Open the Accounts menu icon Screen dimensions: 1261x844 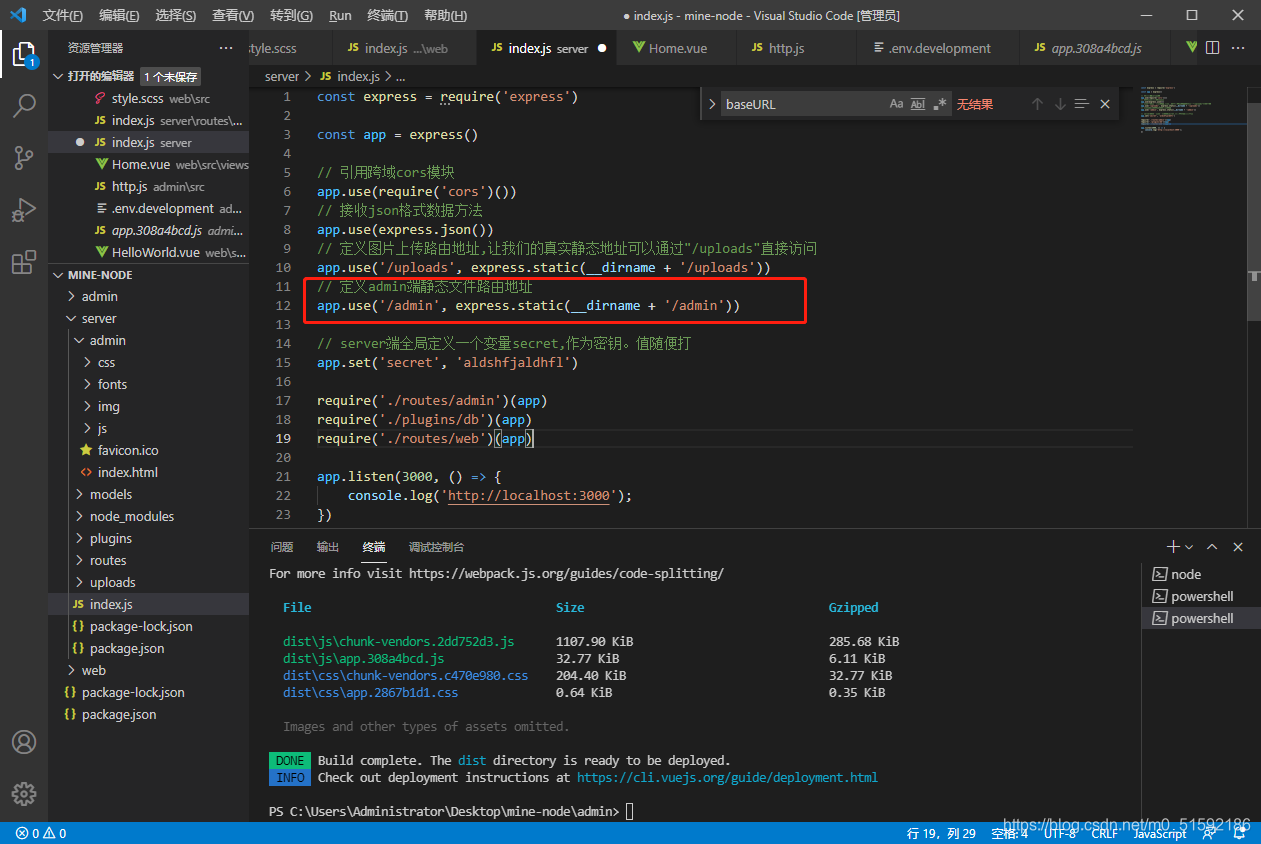(24, 742)
